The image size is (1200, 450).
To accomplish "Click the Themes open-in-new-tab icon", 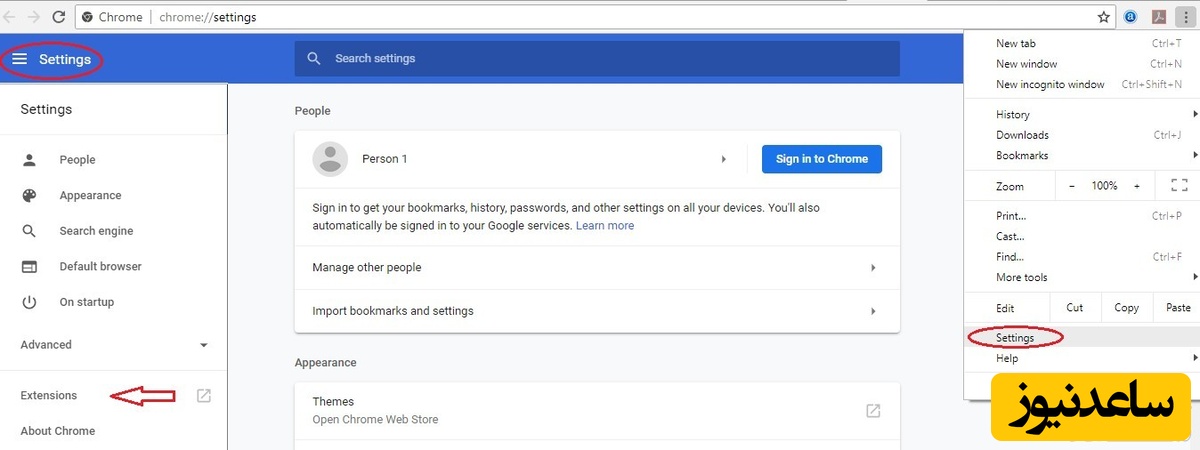I will (x=872, y=411).
